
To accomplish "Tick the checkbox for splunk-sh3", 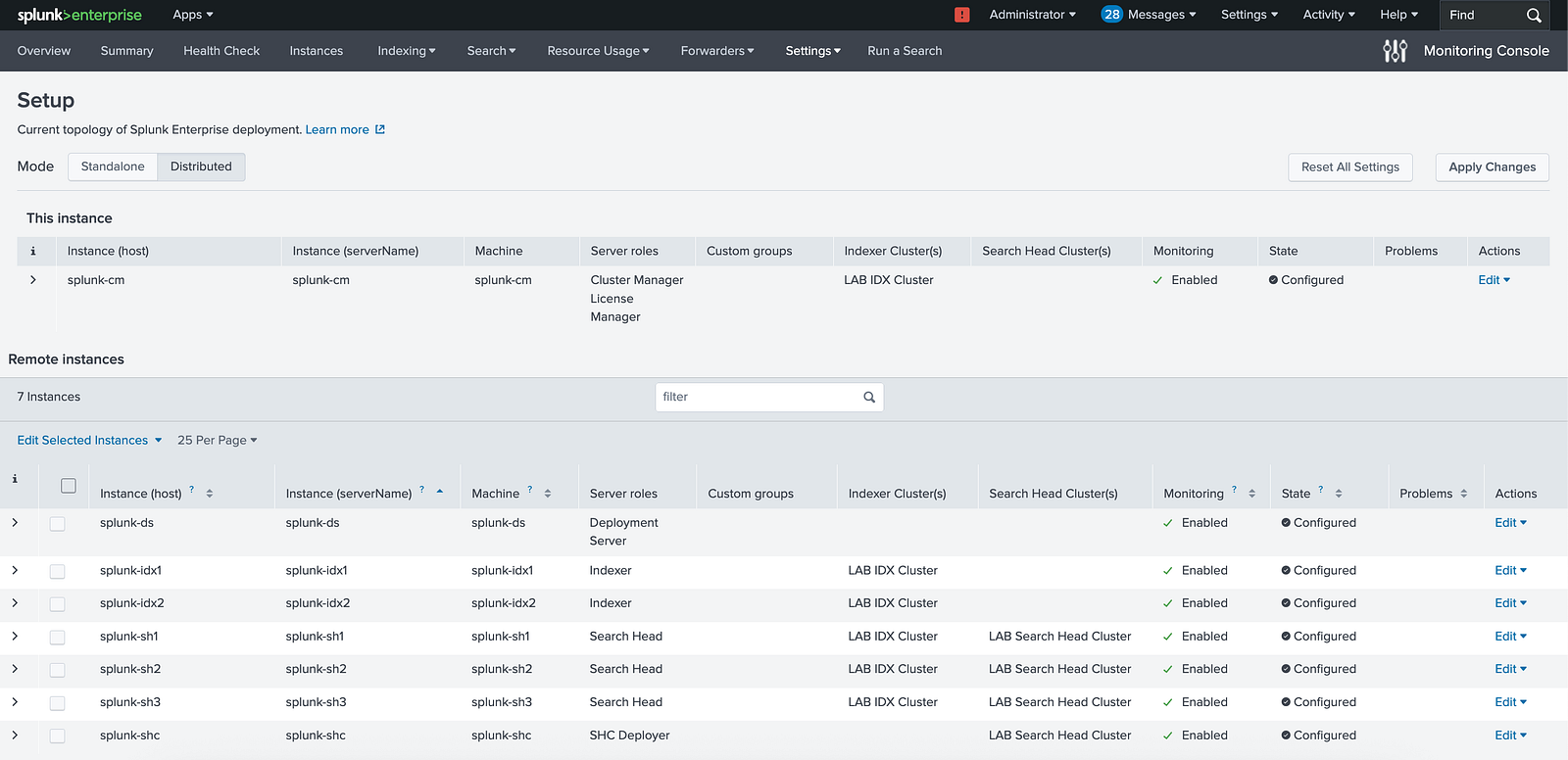I will (x=58, y=703).
